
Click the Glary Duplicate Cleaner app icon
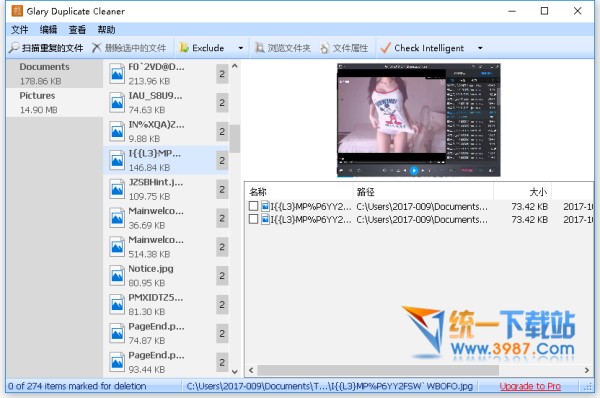point(17,11)
